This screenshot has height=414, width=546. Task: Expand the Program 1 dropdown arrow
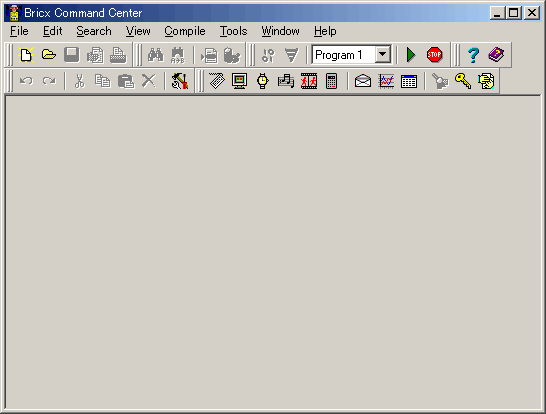coord(382,54)
